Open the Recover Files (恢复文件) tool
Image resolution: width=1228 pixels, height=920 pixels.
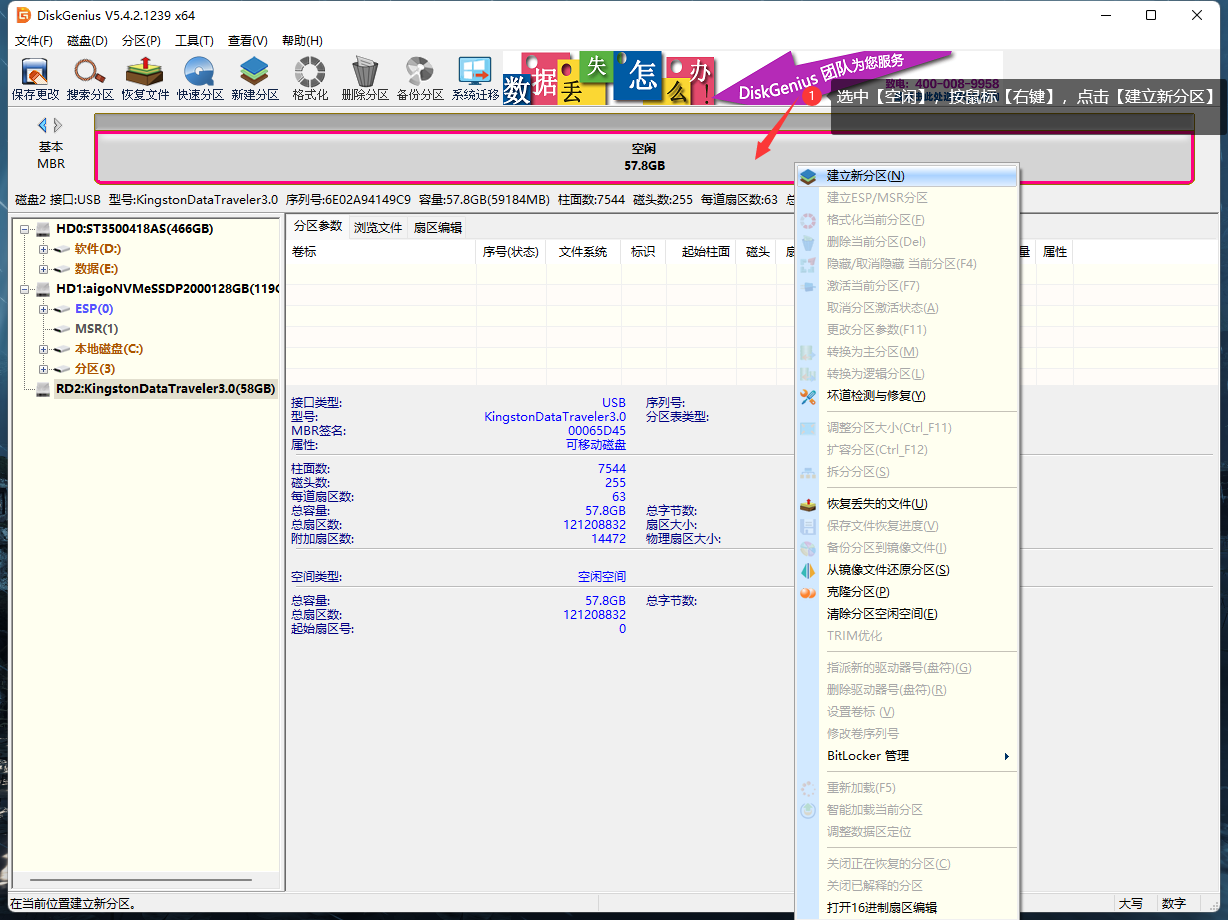pyautogui.click(x=145, y=78)
